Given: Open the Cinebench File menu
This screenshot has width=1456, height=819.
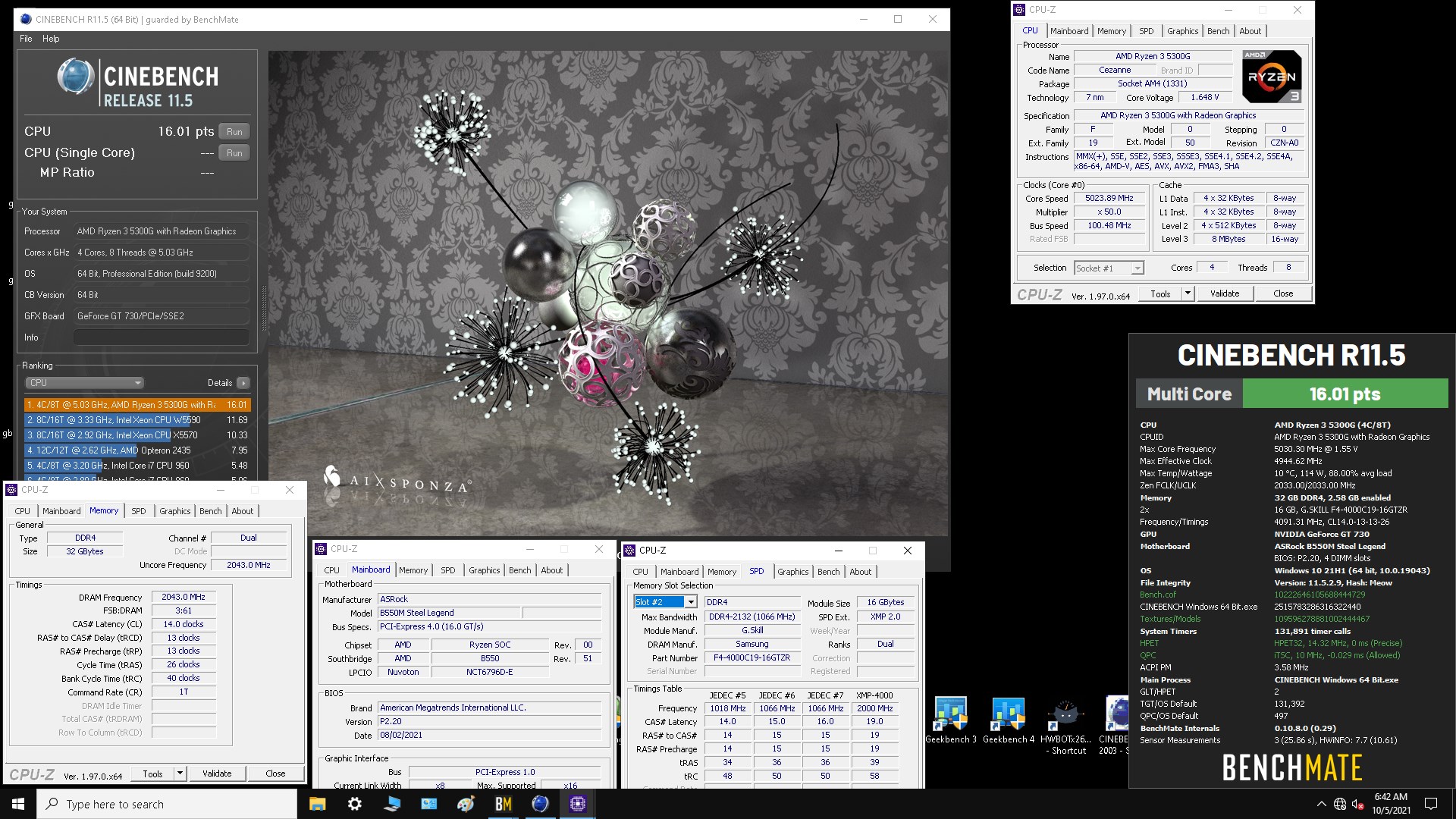Looking at the screenshot, I should (x=26, y=39).
